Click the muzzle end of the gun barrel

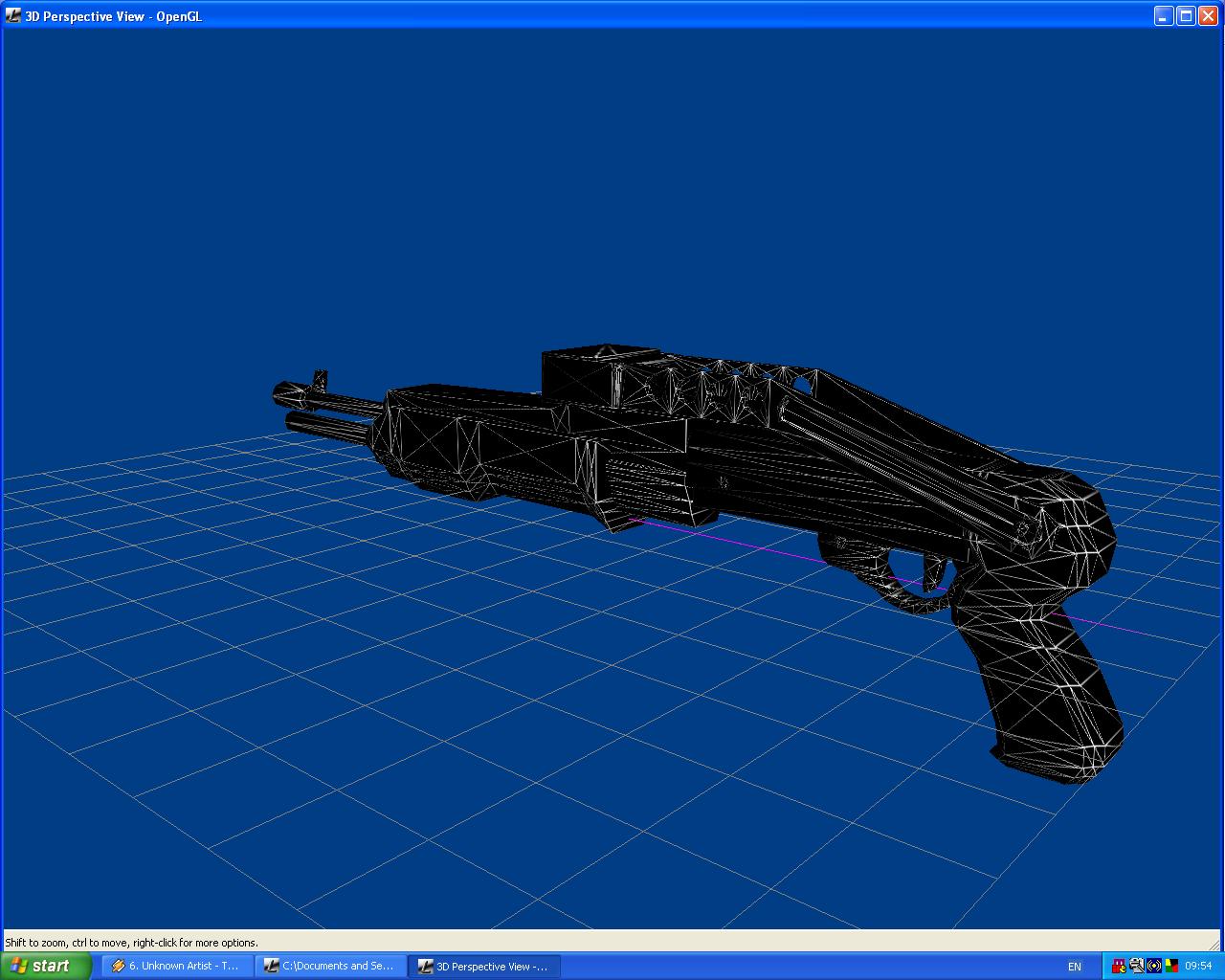click(x=280, y=392)
